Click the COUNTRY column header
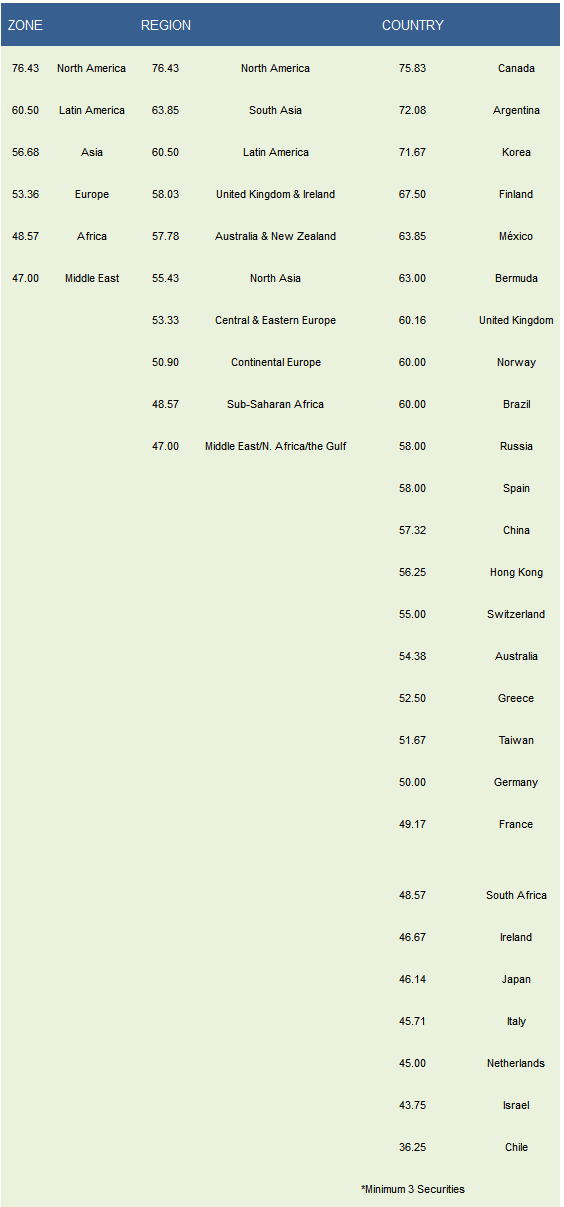564x1207 pixels. point(413,25)
